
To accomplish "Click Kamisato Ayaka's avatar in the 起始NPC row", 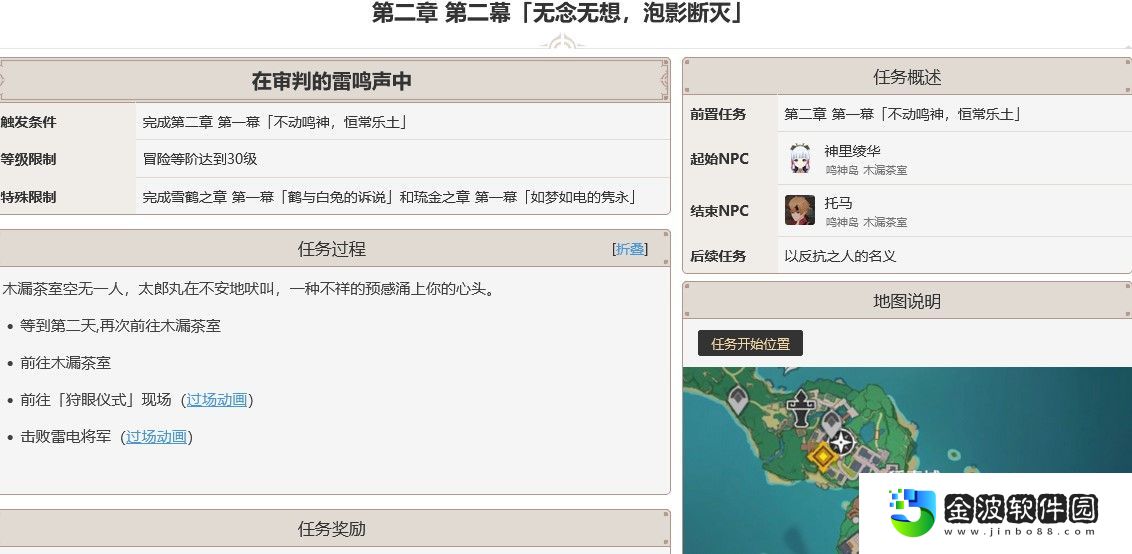I will (800, 158).
